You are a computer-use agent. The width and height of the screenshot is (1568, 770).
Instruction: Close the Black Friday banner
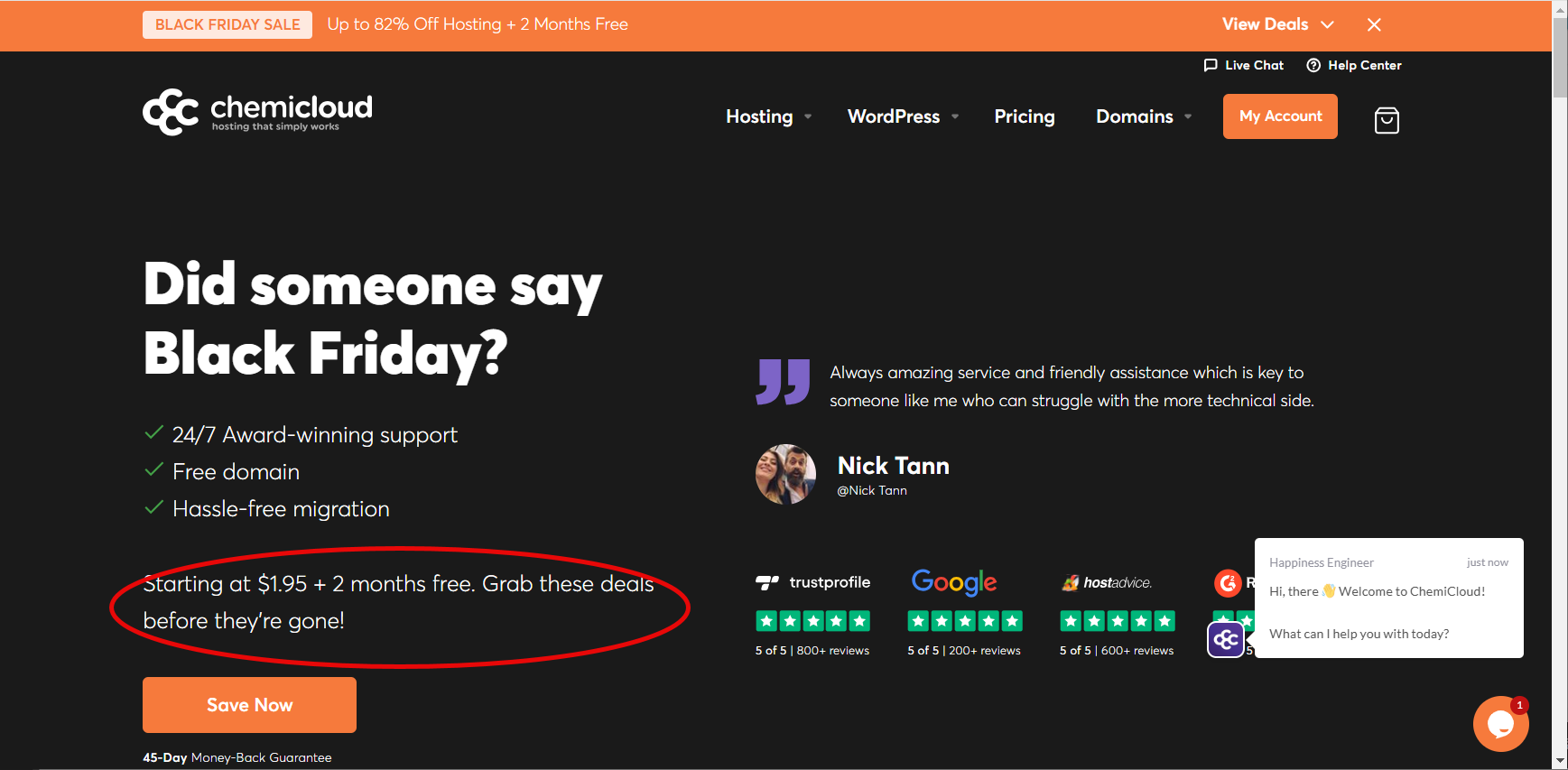tap(1374, 24)
